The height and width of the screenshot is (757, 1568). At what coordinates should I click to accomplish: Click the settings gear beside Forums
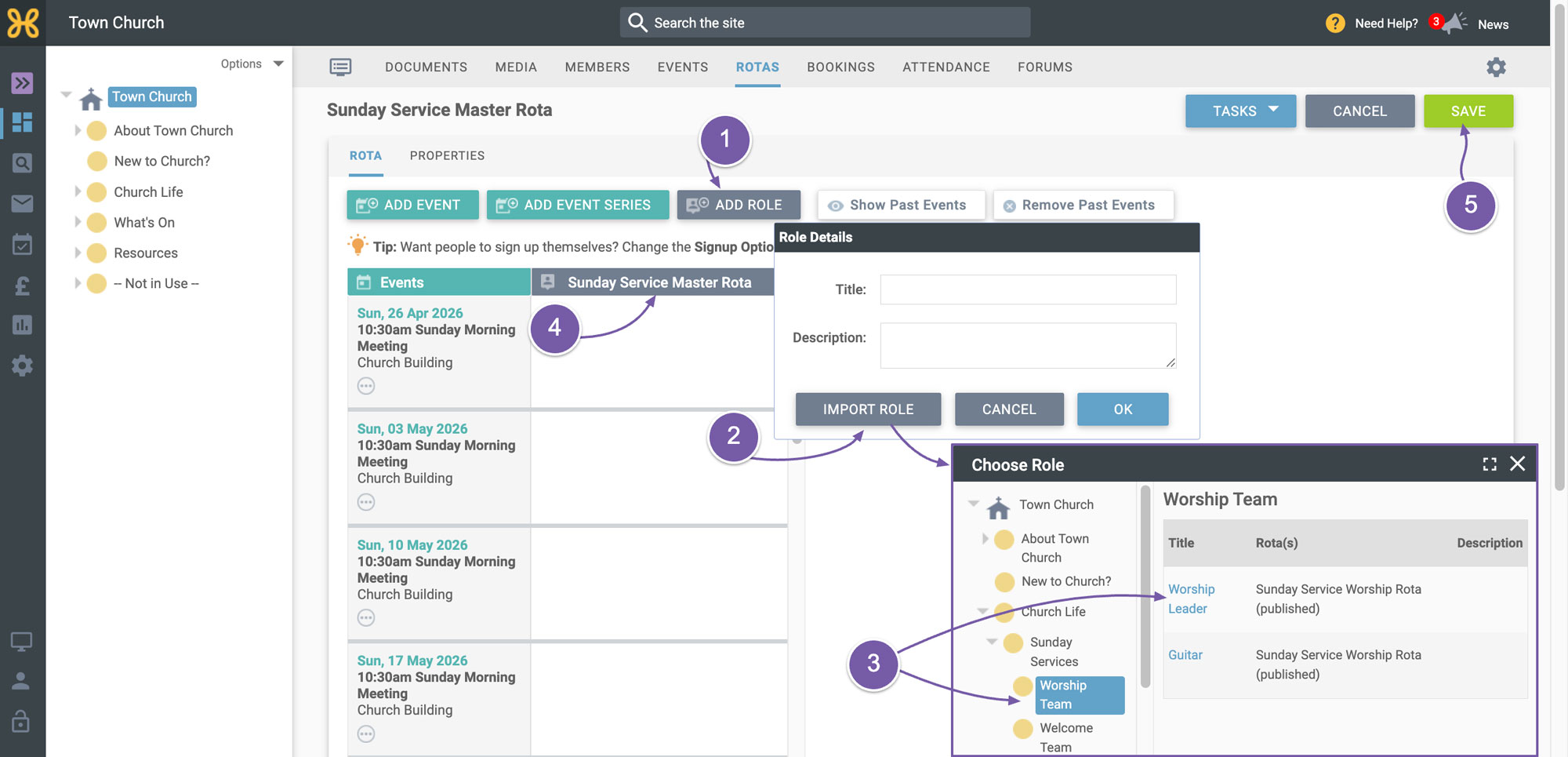[x=1496, y=67]
